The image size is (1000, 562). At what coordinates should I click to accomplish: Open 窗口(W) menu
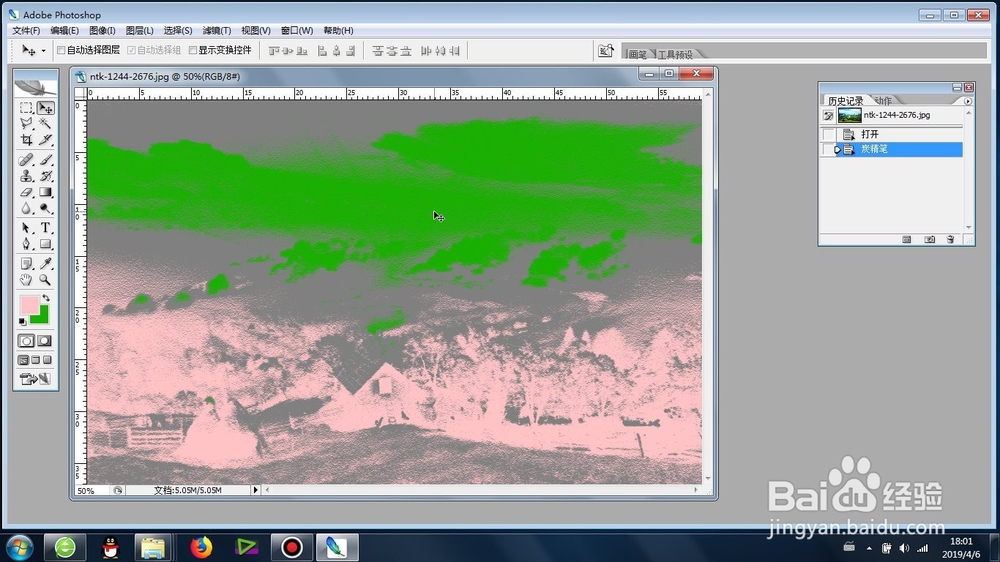tap(297, 30)
